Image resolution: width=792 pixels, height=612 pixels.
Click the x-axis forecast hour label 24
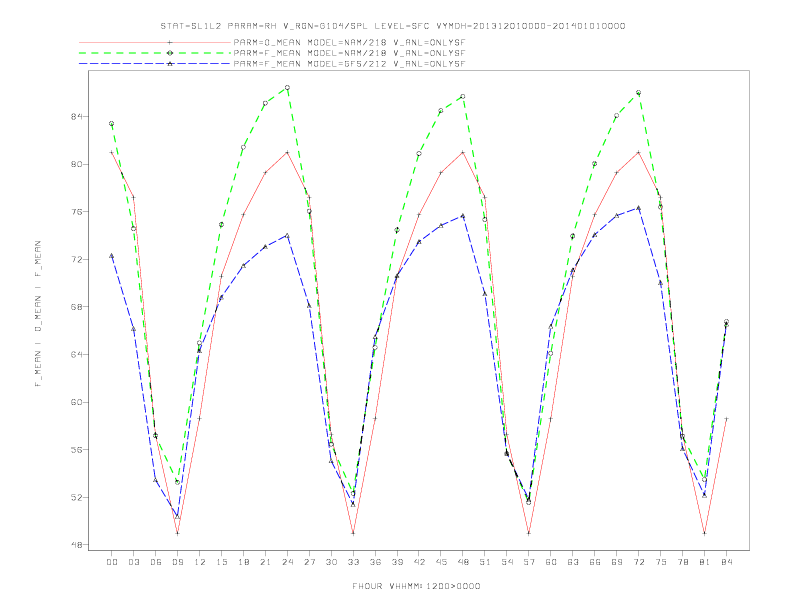[x=287, y=562]
